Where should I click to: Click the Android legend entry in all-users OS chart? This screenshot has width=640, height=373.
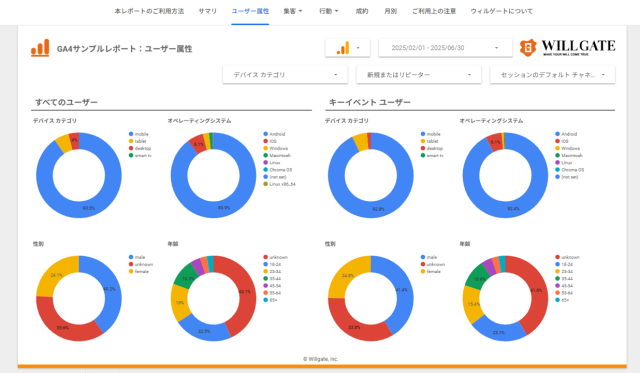point(274,134)
